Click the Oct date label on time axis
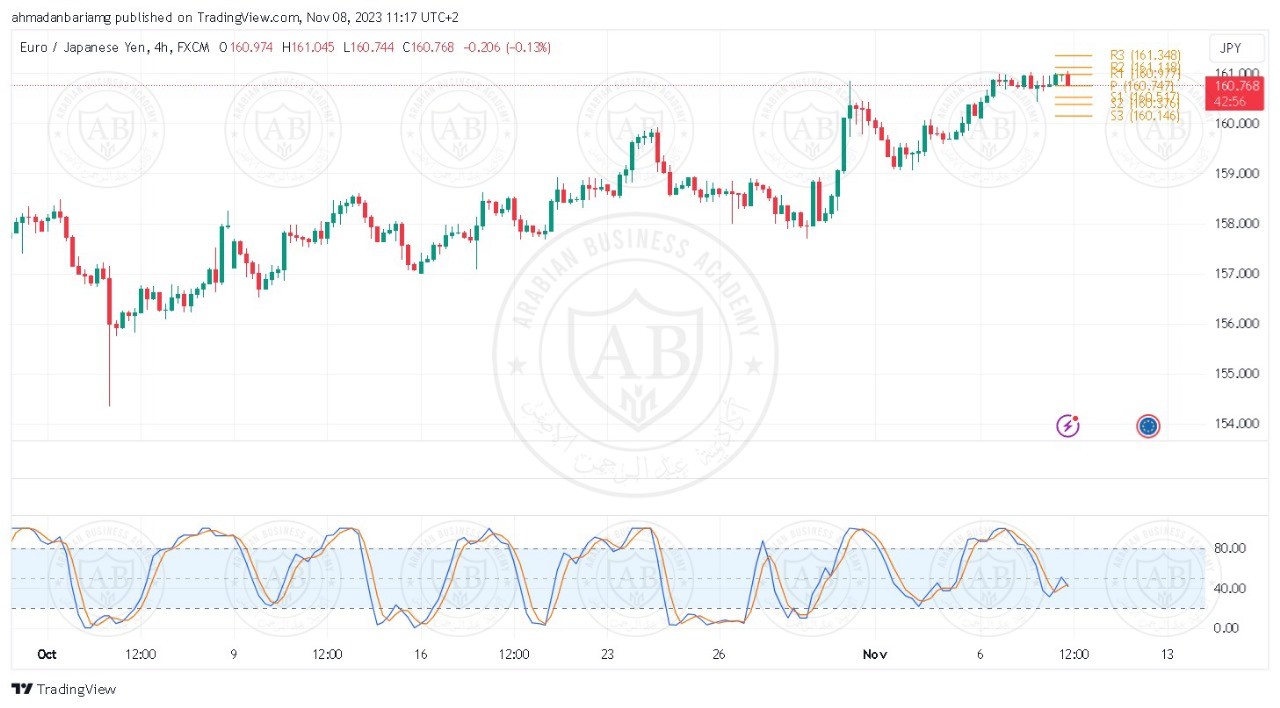 [46, 654]
